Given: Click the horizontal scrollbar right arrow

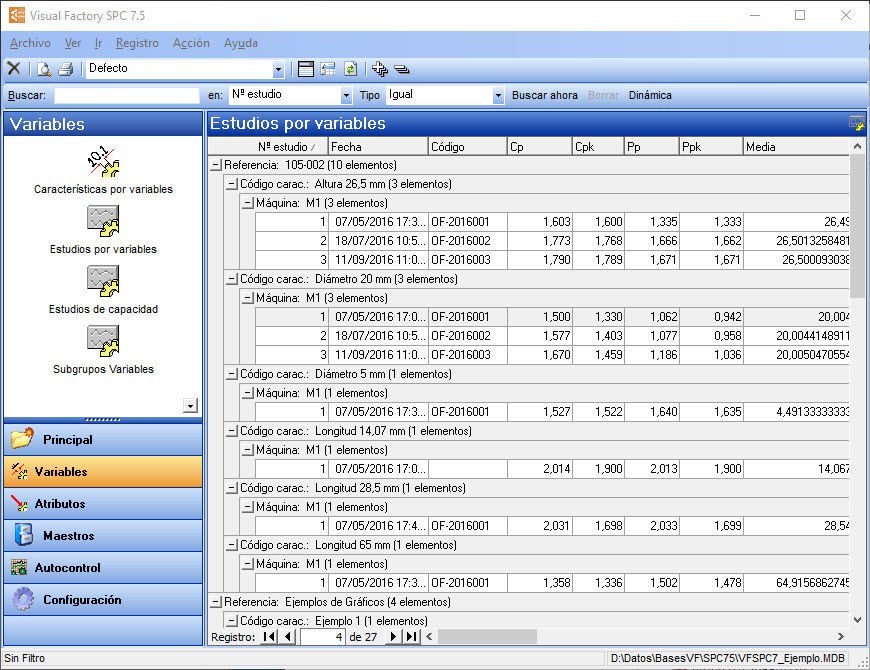Looking at the screenshot, I should pos(840,636).
